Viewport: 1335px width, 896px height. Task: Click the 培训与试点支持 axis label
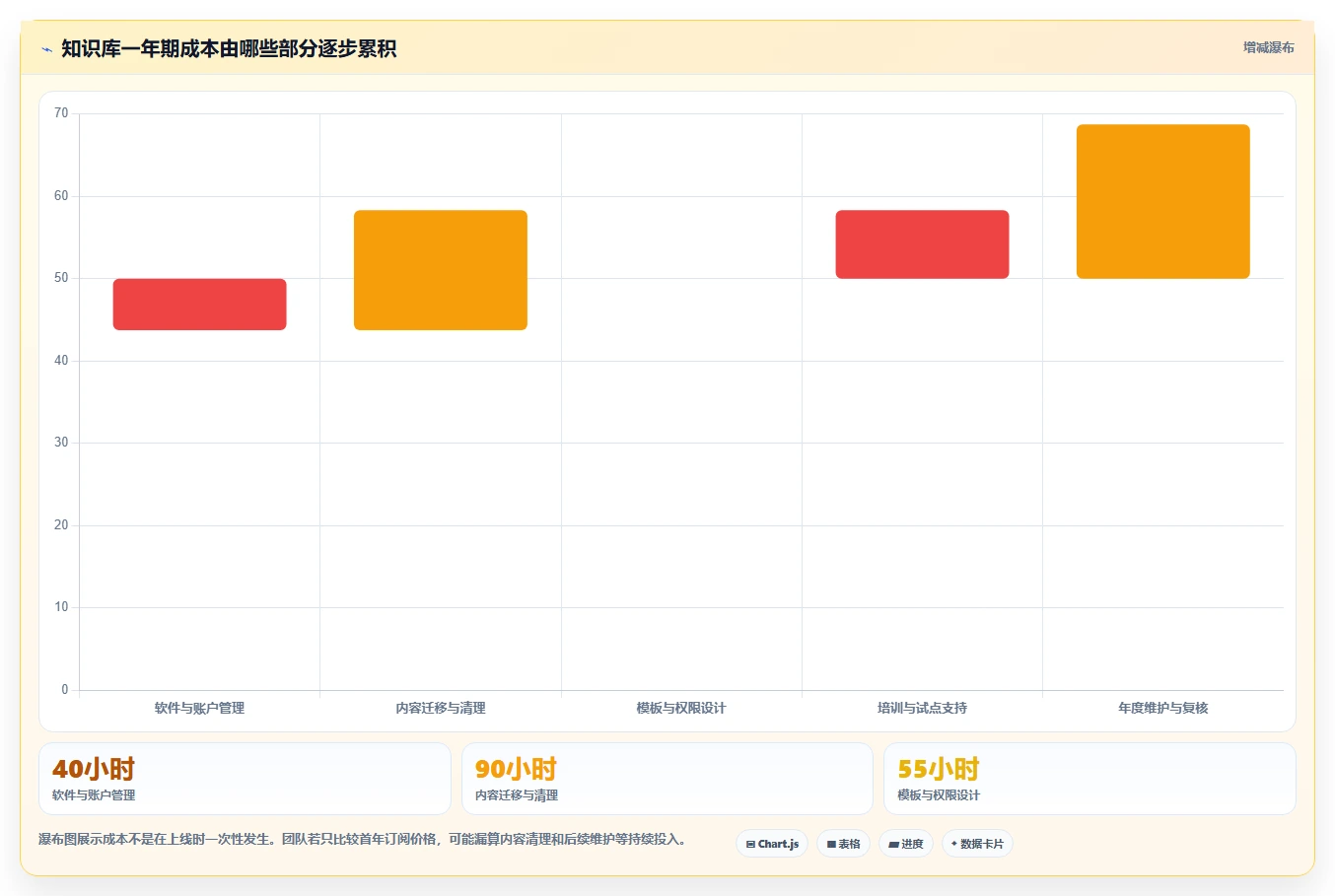pos(922,708)
